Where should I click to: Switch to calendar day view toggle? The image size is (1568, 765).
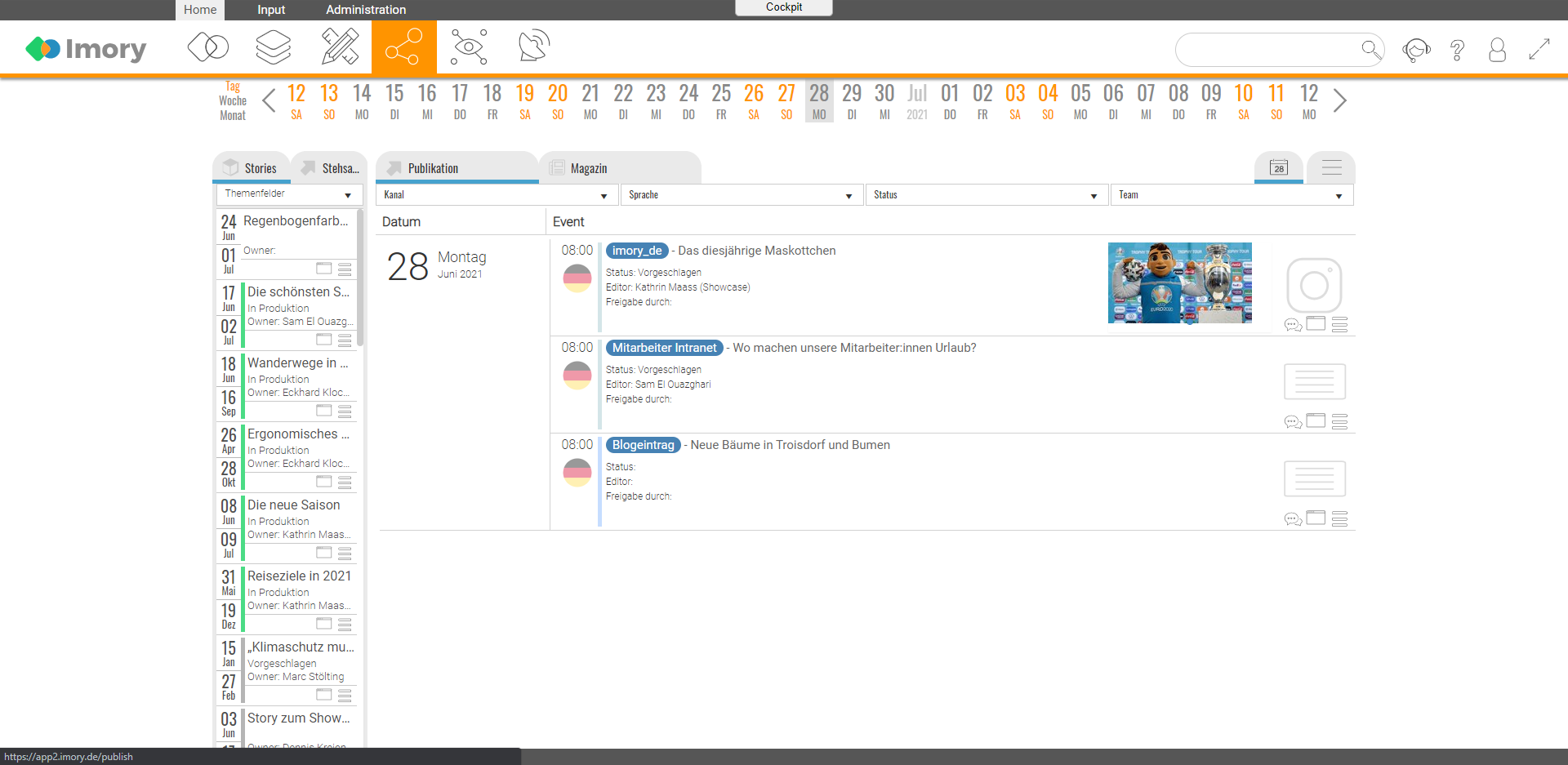pos(1279,168)
